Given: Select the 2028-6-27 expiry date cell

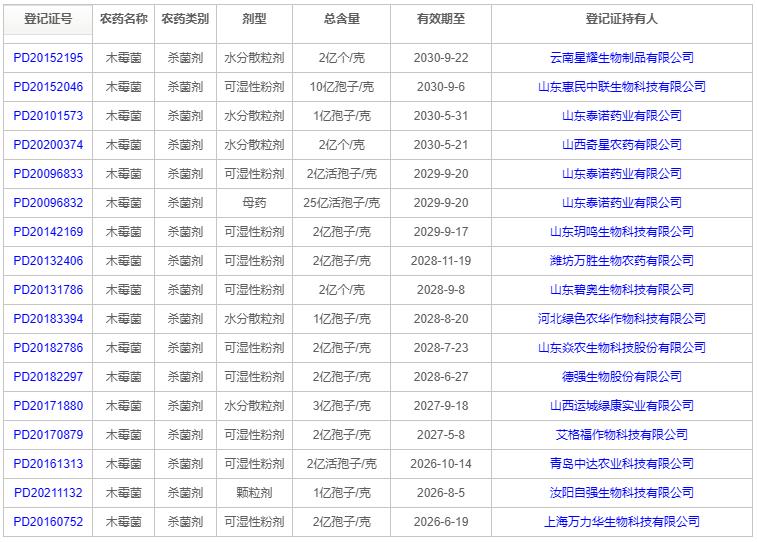Looking at the screenshot, I should [x=441, y=376].
